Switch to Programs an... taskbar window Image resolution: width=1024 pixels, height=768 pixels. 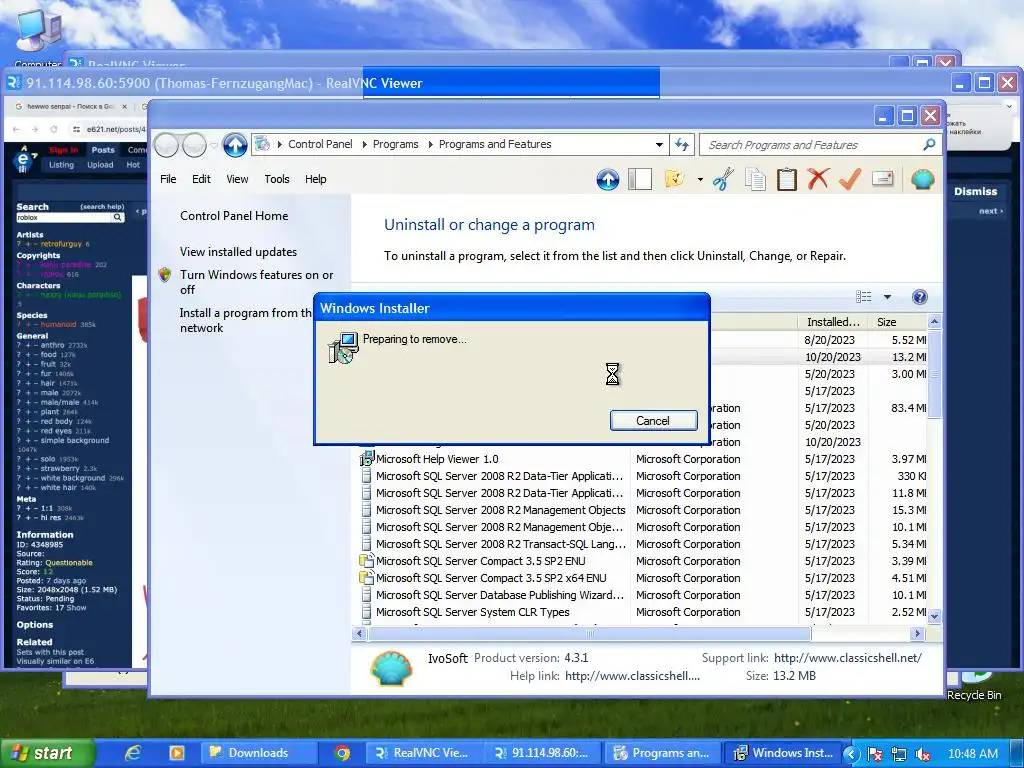[662, 753]
